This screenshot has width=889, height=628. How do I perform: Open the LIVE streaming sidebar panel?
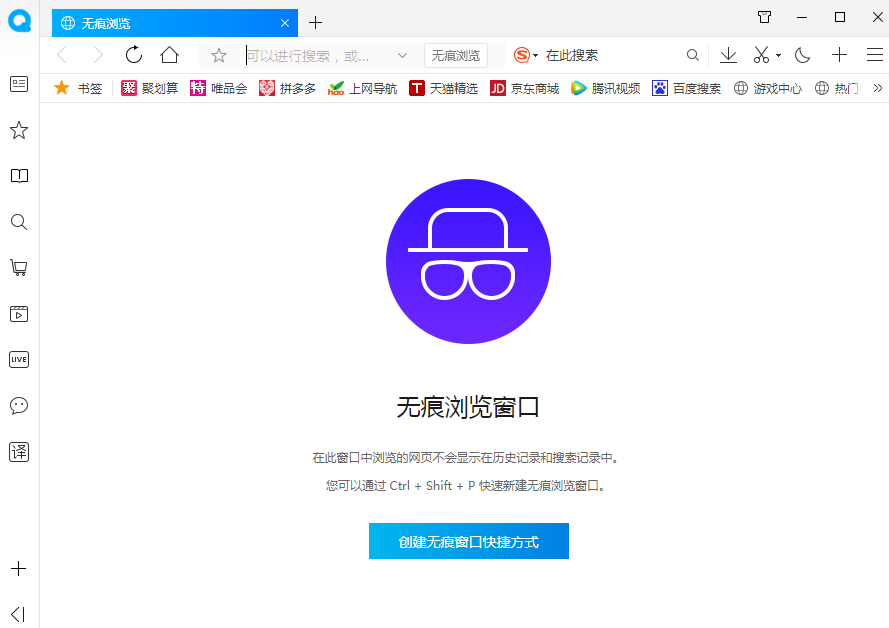[18, 359]
